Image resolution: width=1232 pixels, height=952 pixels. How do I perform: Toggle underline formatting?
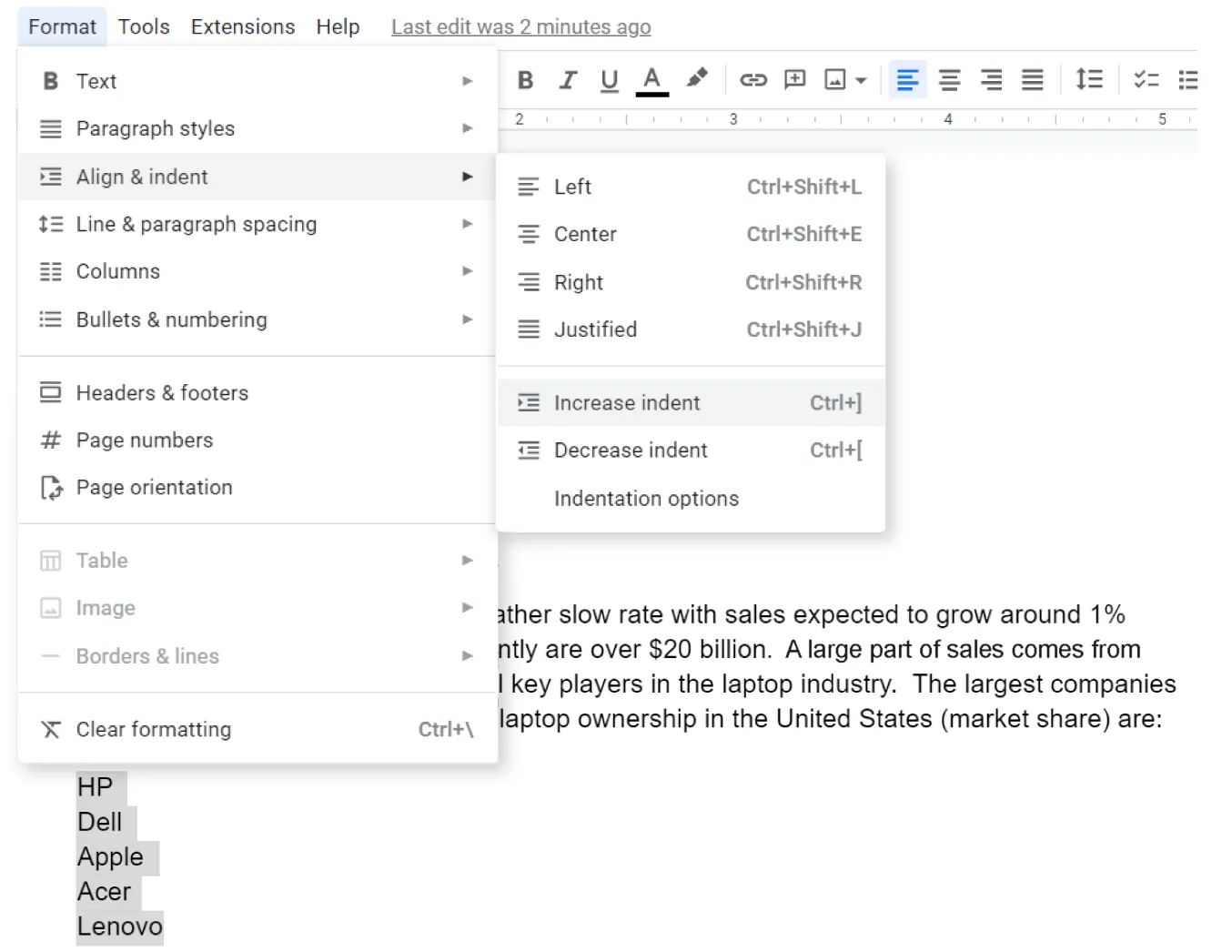[x=609, y=79]
